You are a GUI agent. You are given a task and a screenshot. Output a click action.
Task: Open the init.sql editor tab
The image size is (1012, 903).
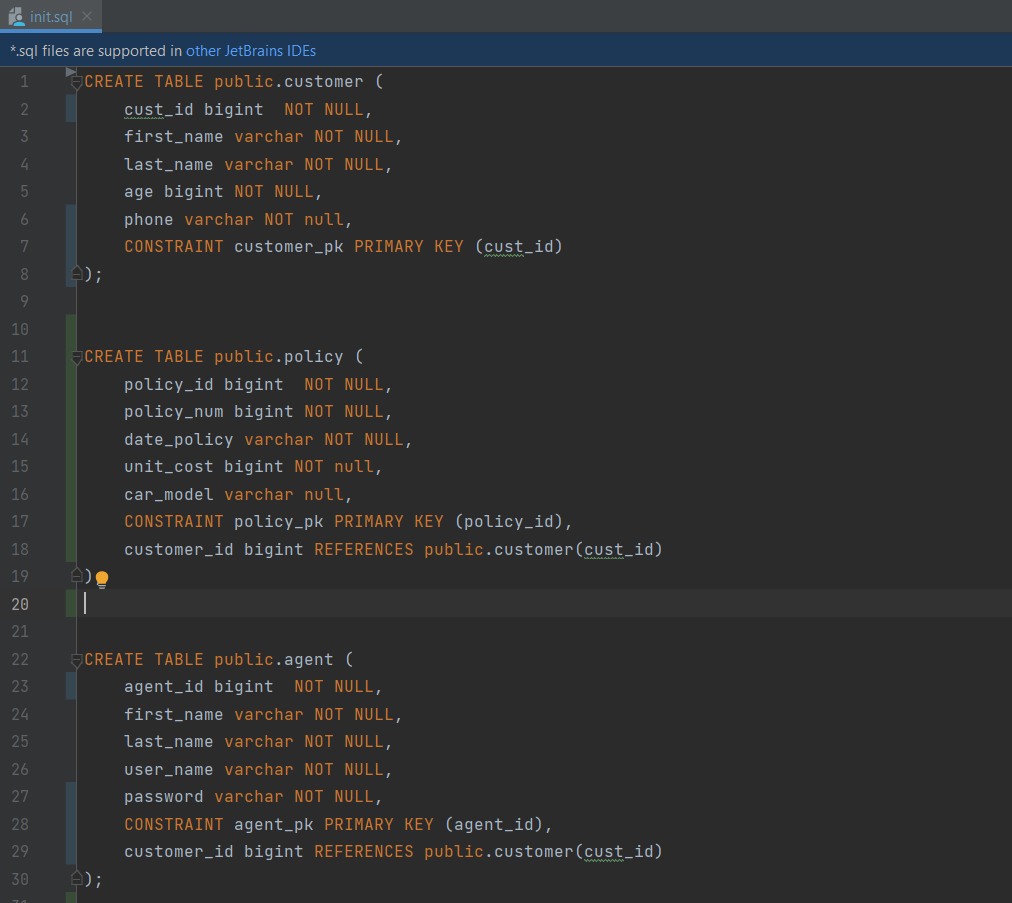50,17
